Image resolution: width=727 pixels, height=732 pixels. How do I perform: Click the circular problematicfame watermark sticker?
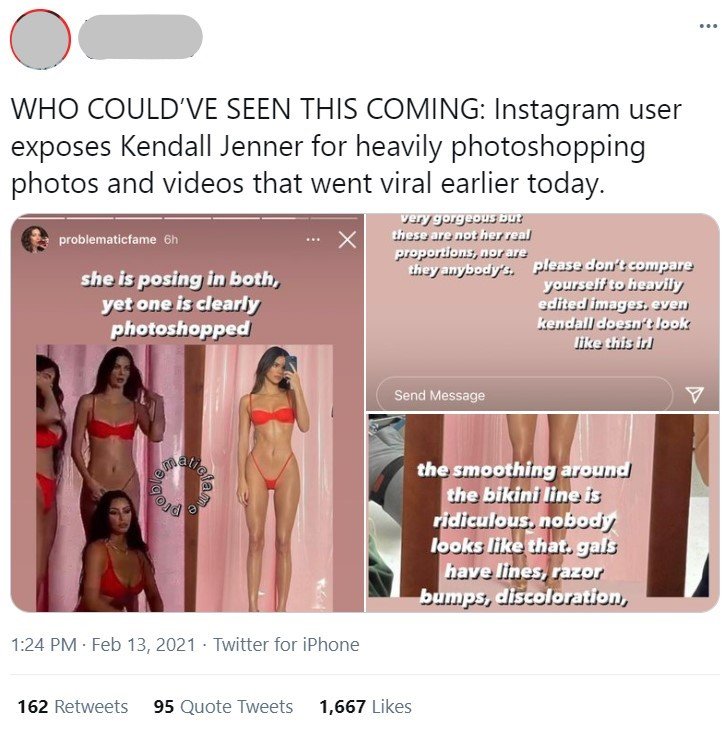pos(181,486)
